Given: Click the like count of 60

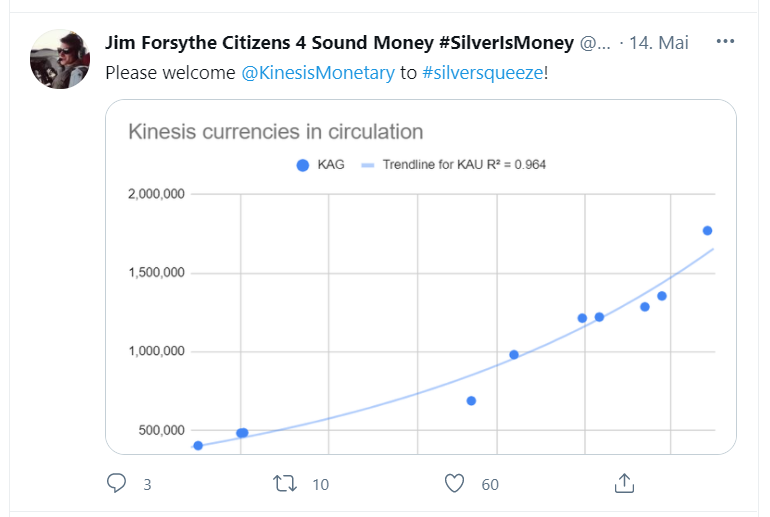Looking at the screenshot, I should [490, 485].
